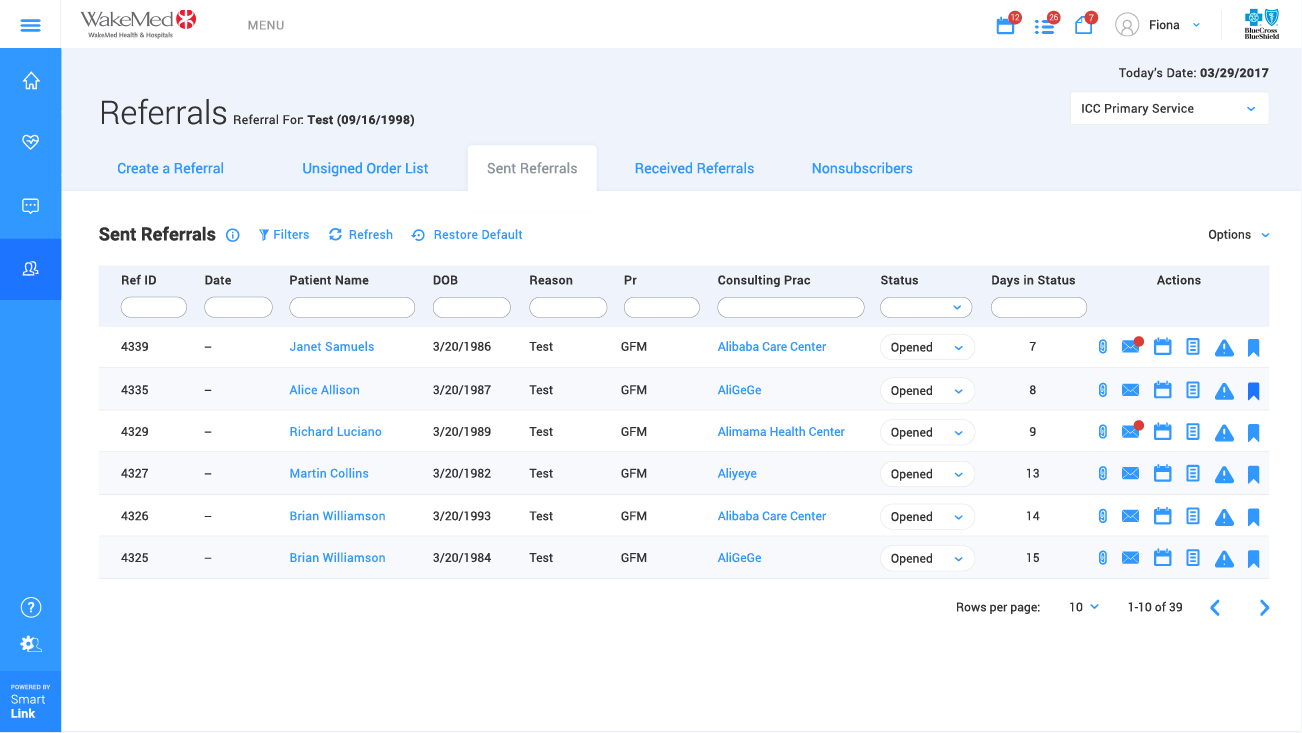Expand the ICC Primary Service dropdown
The height and width of the screenshot is (733, 1302).
tap(1168, 109)
